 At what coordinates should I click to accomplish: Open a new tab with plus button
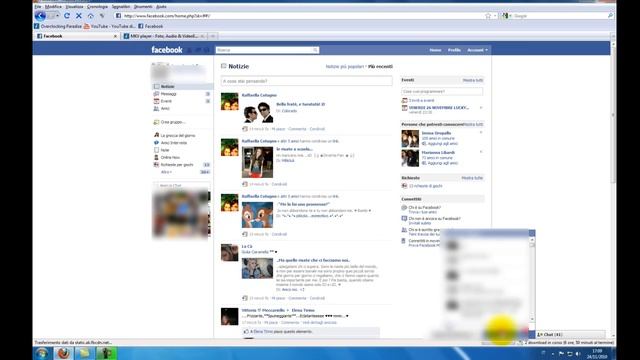pyautogui.click(x=213, y=36)
